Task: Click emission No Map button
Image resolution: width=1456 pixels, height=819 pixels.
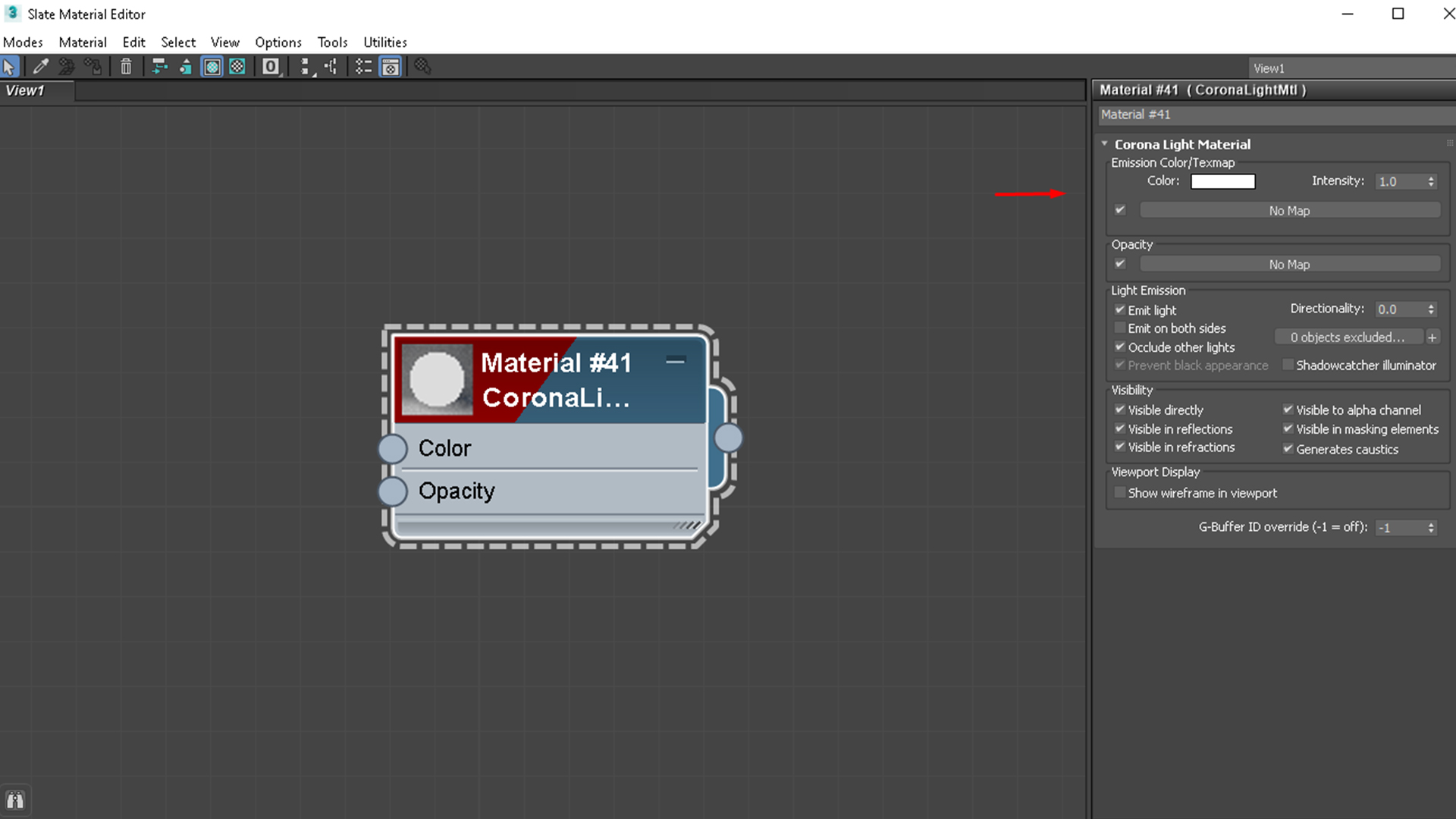Action: 1289,211
